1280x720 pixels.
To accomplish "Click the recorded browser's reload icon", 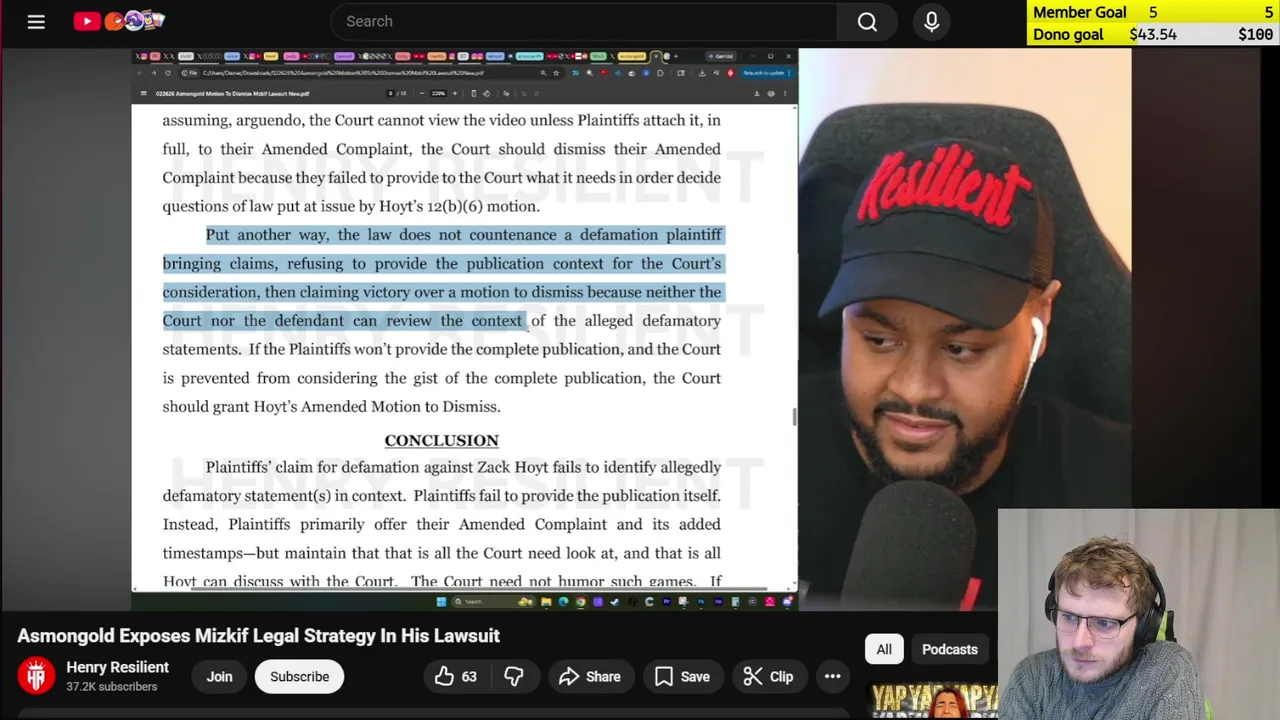I will click(x=168, y=73).
